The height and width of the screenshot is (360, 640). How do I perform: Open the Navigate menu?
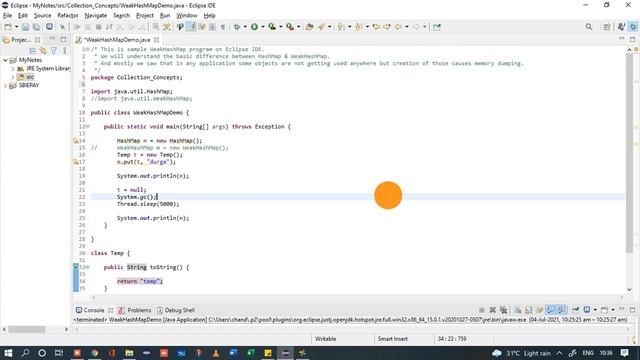pyautogui.click(x=96, y=16)
